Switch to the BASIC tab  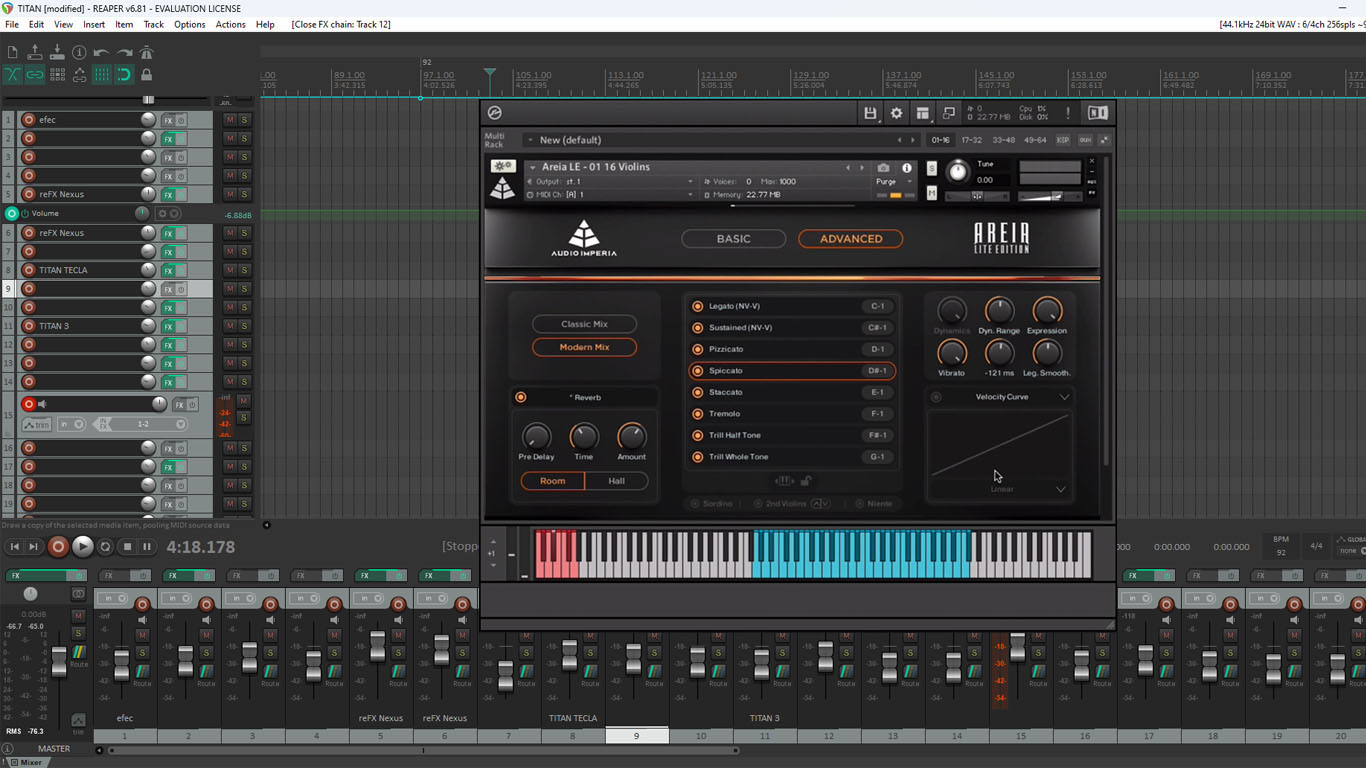click(733, 239)
